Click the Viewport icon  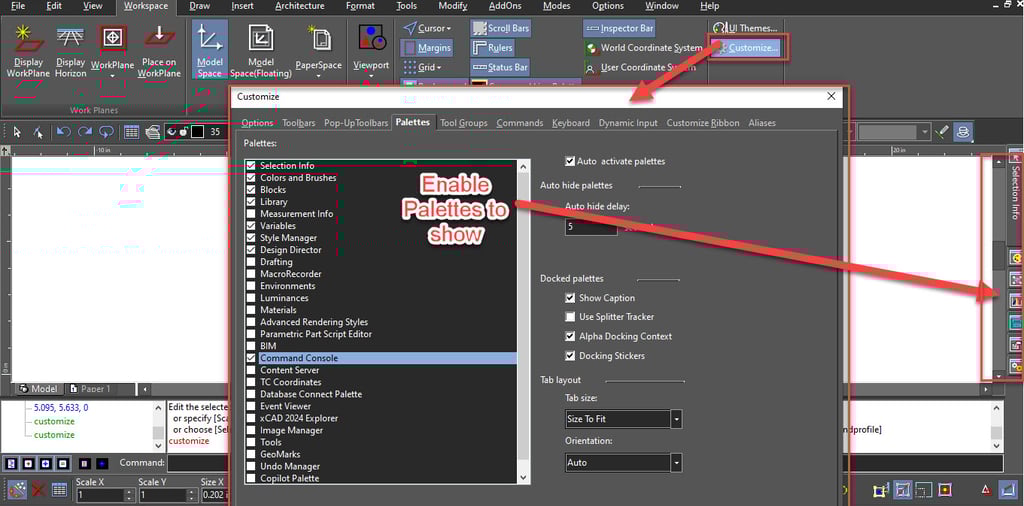tap(371, 39)
